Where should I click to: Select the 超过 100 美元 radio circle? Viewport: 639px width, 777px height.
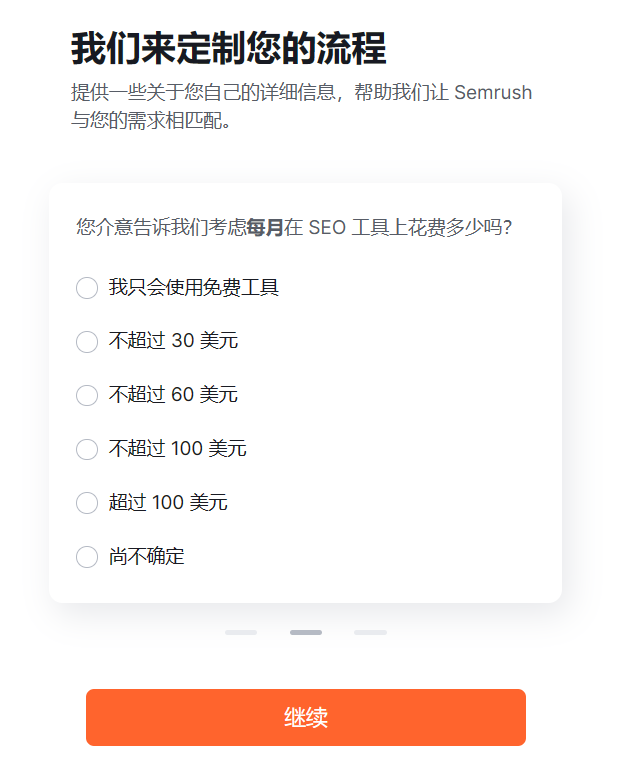tap(87, 503)
